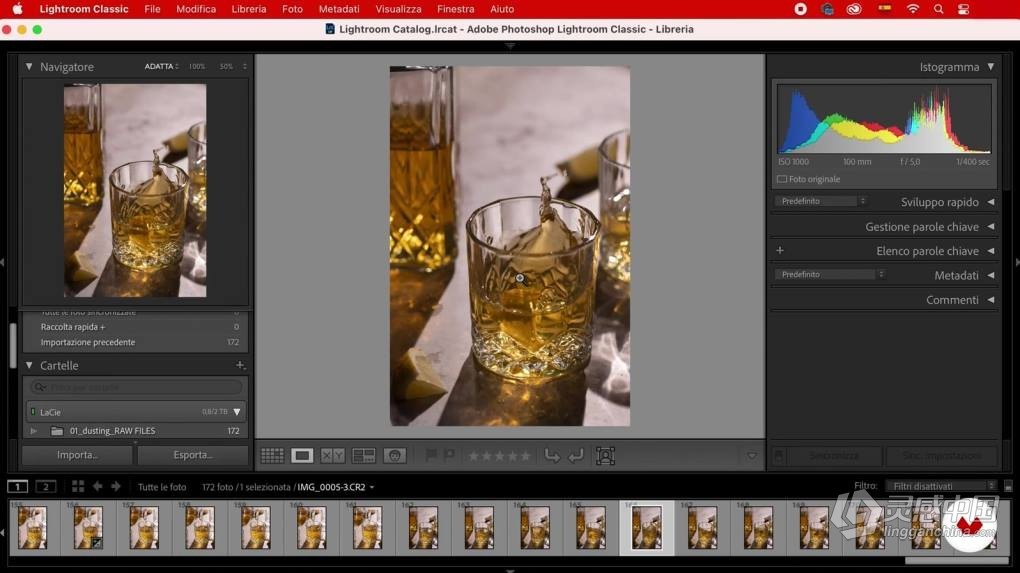The width and height of the screenshot is (1020, 573).
Task: Open the survey view icon
Action: 363,456
